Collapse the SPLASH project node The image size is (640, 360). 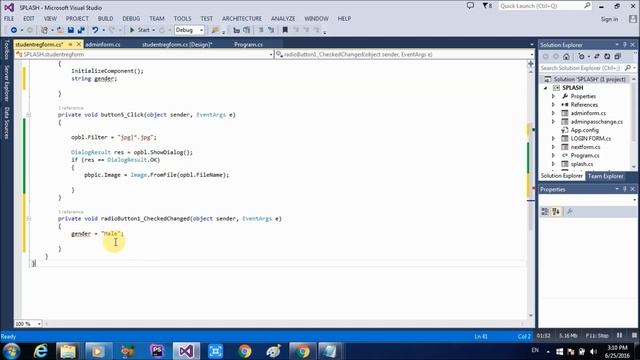point(546,88)
